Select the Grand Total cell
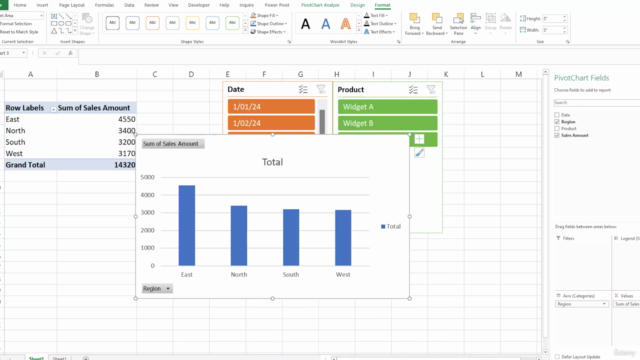The image size is (640, 360). coord(30,165)
